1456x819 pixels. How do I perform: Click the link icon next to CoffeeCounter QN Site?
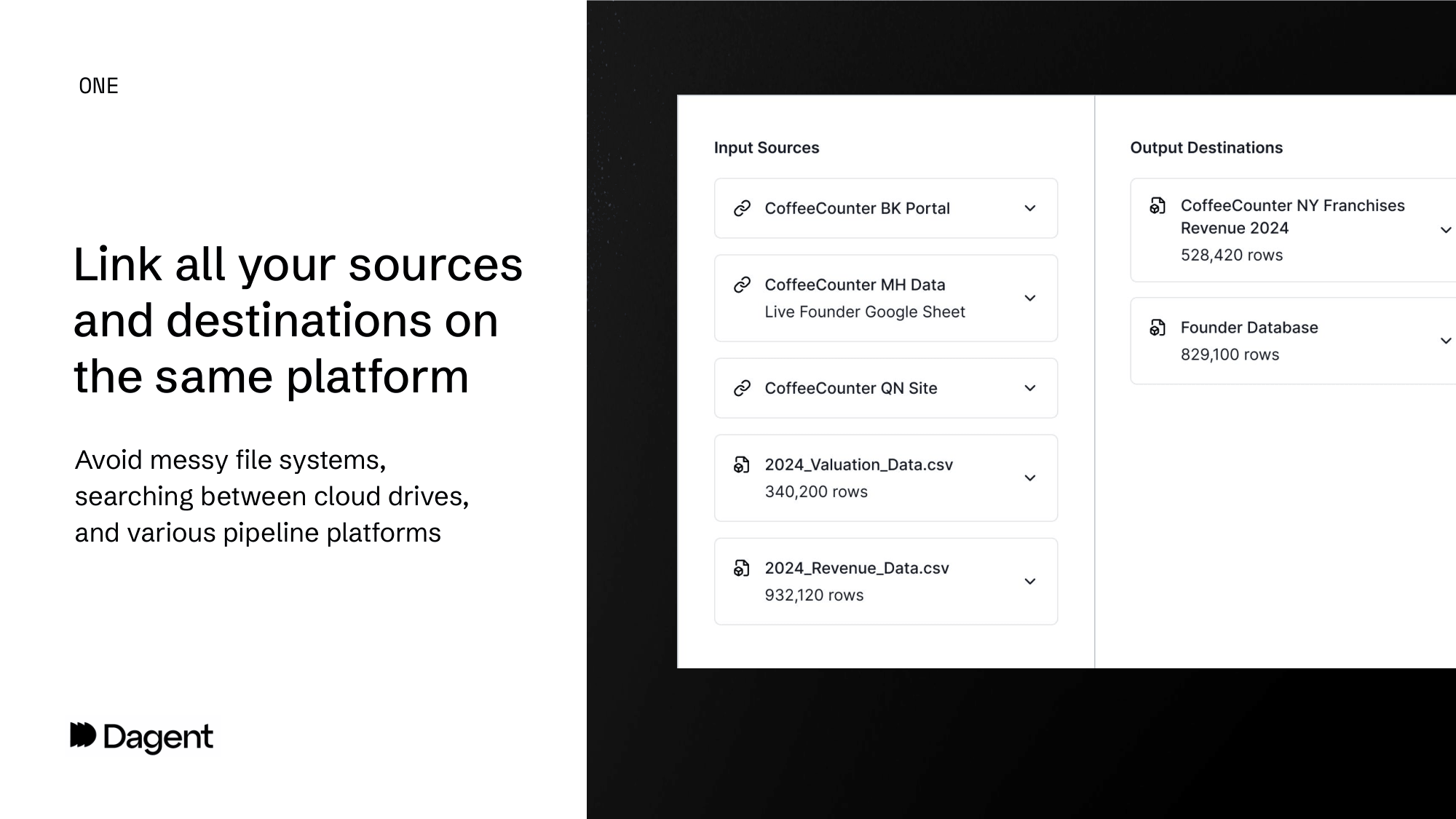(743, 388)
